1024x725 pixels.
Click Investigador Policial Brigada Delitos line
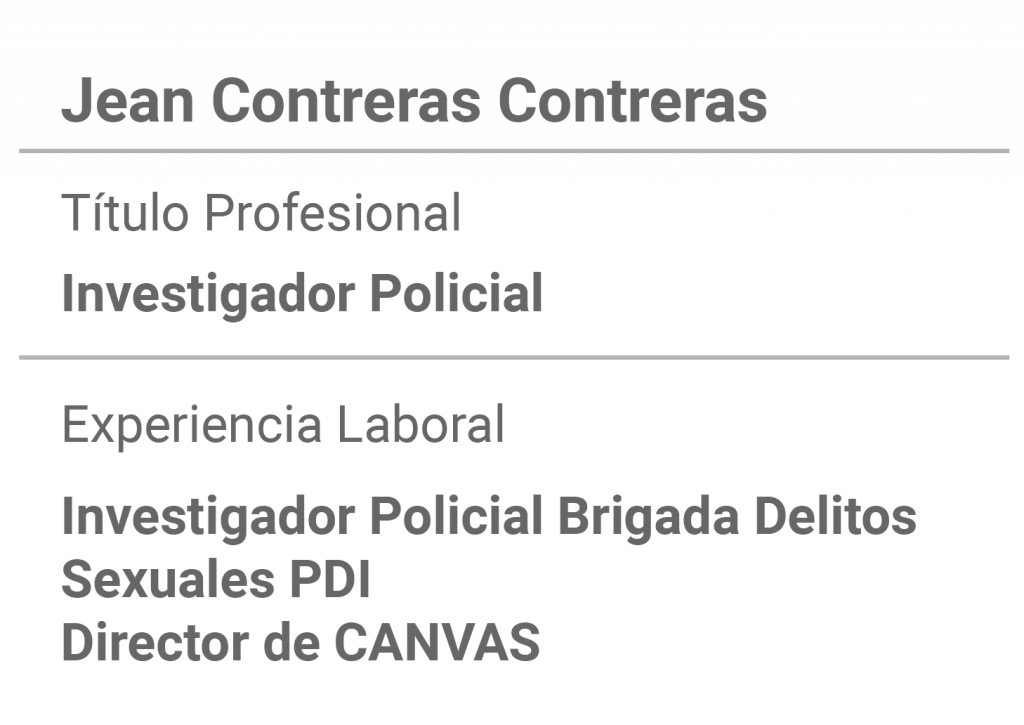click(489, 517)
